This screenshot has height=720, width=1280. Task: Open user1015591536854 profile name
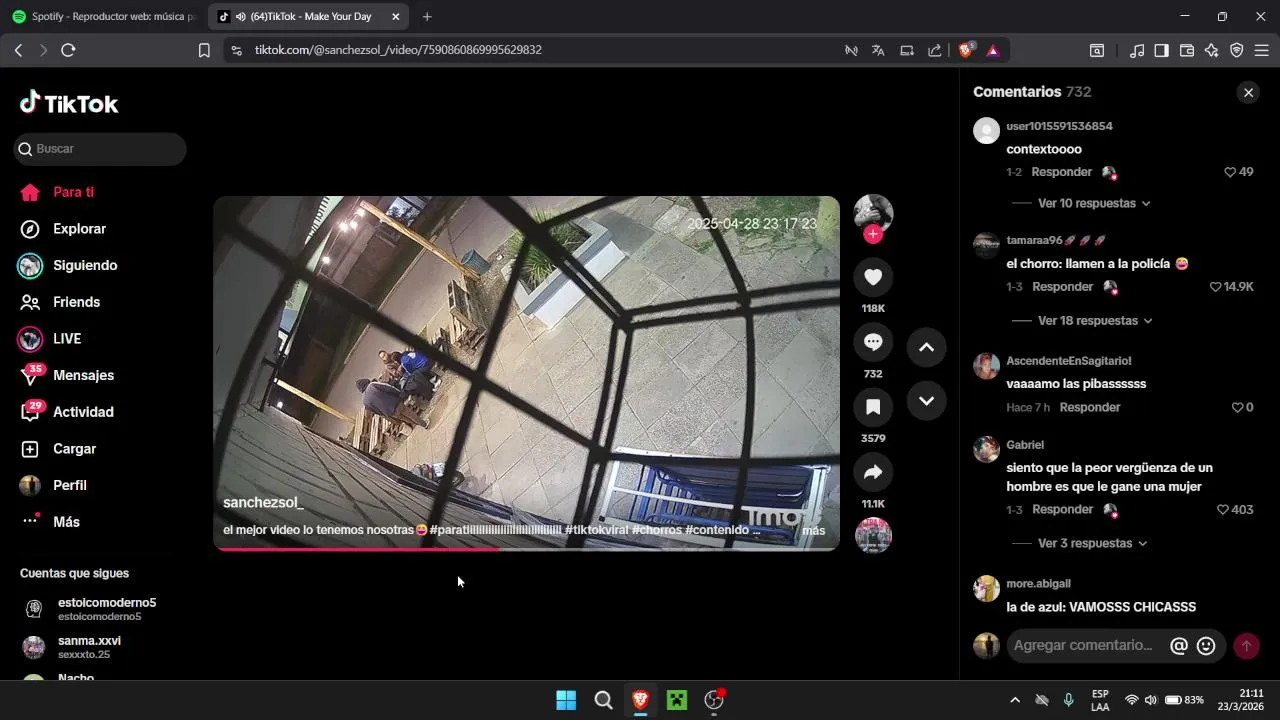tap(1059, 127)
